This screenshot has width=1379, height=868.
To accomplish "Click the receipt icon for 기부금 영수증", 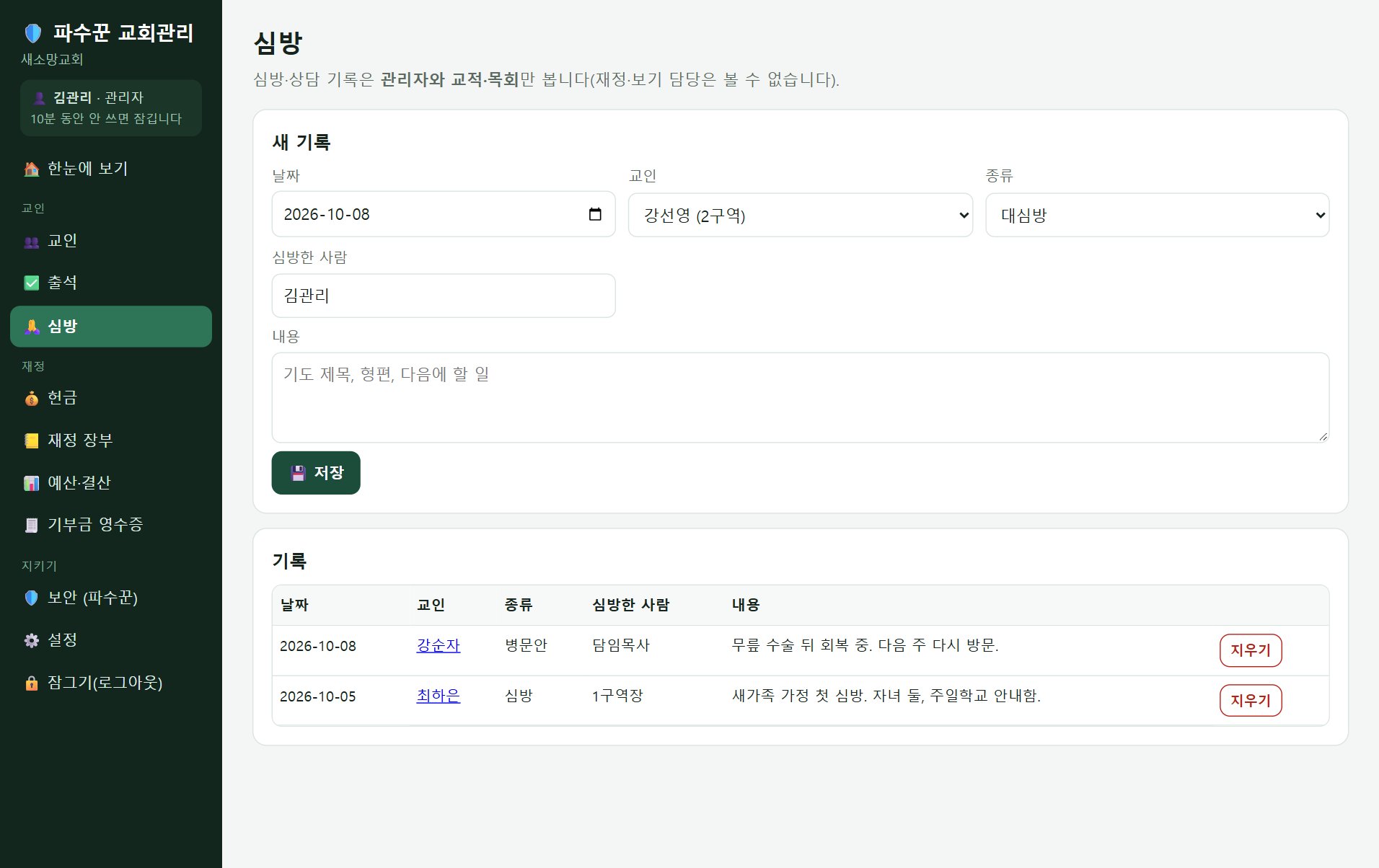I will (x=32, y=525).
